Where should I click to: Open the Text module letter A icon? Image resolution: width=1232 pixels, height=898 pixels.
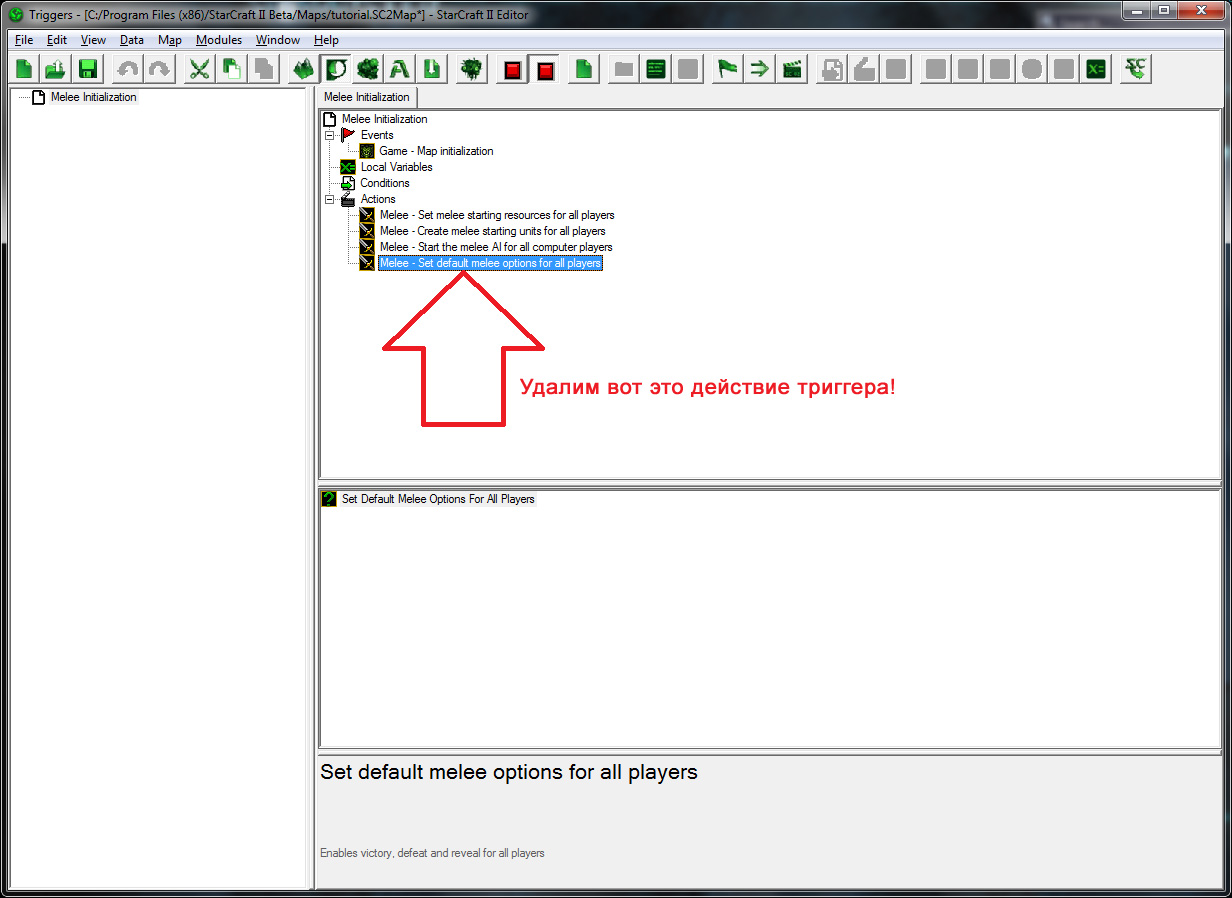pos(400,69)
